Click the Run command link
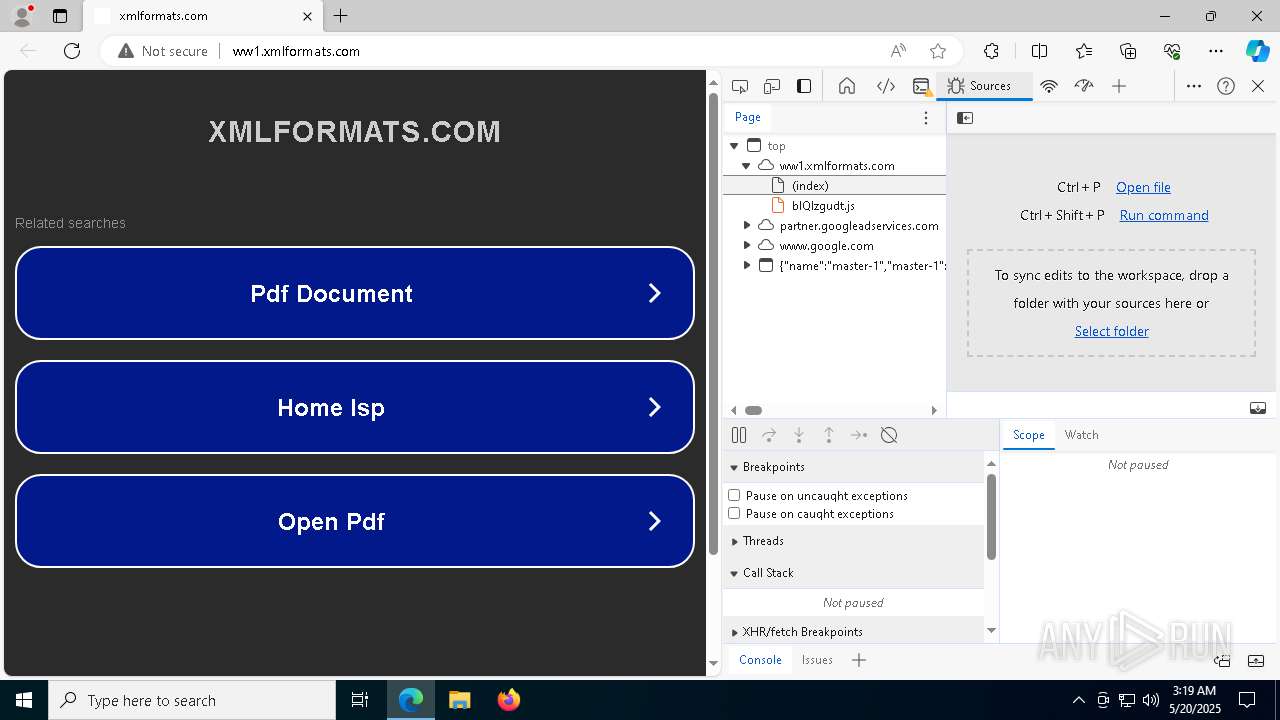This screenshot has height=720, width=1280. 1164,215
